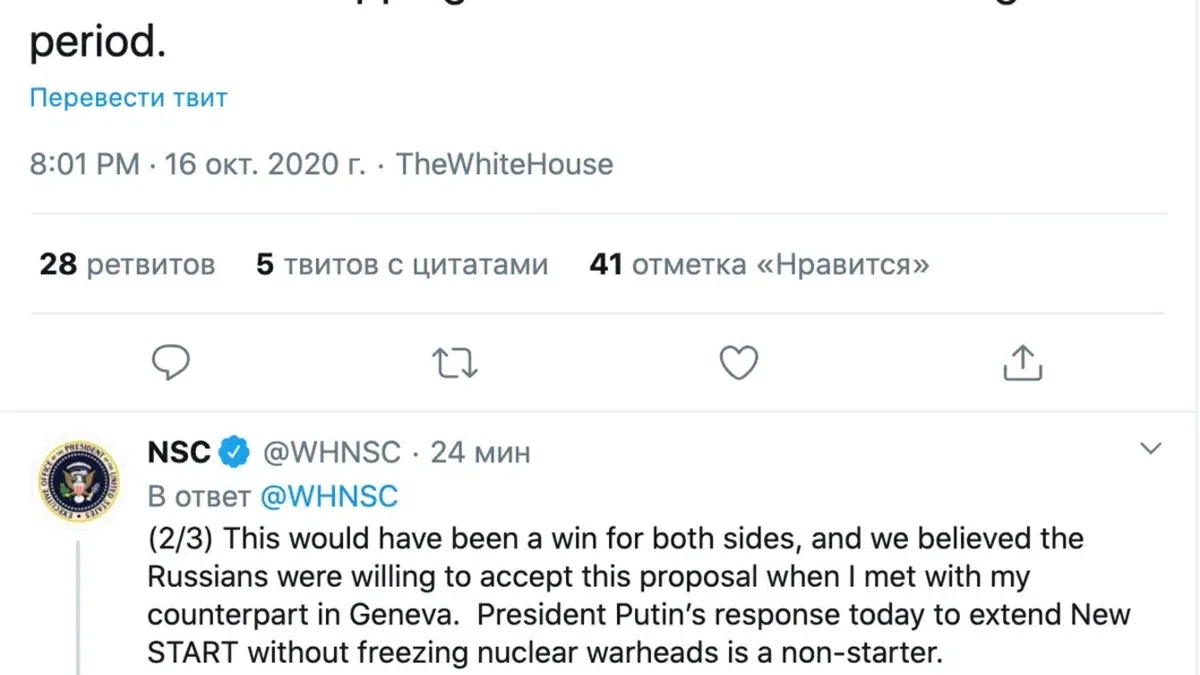Open the share tweet icon
This screenshot has width=1200, height=675.
[1022, 363]
